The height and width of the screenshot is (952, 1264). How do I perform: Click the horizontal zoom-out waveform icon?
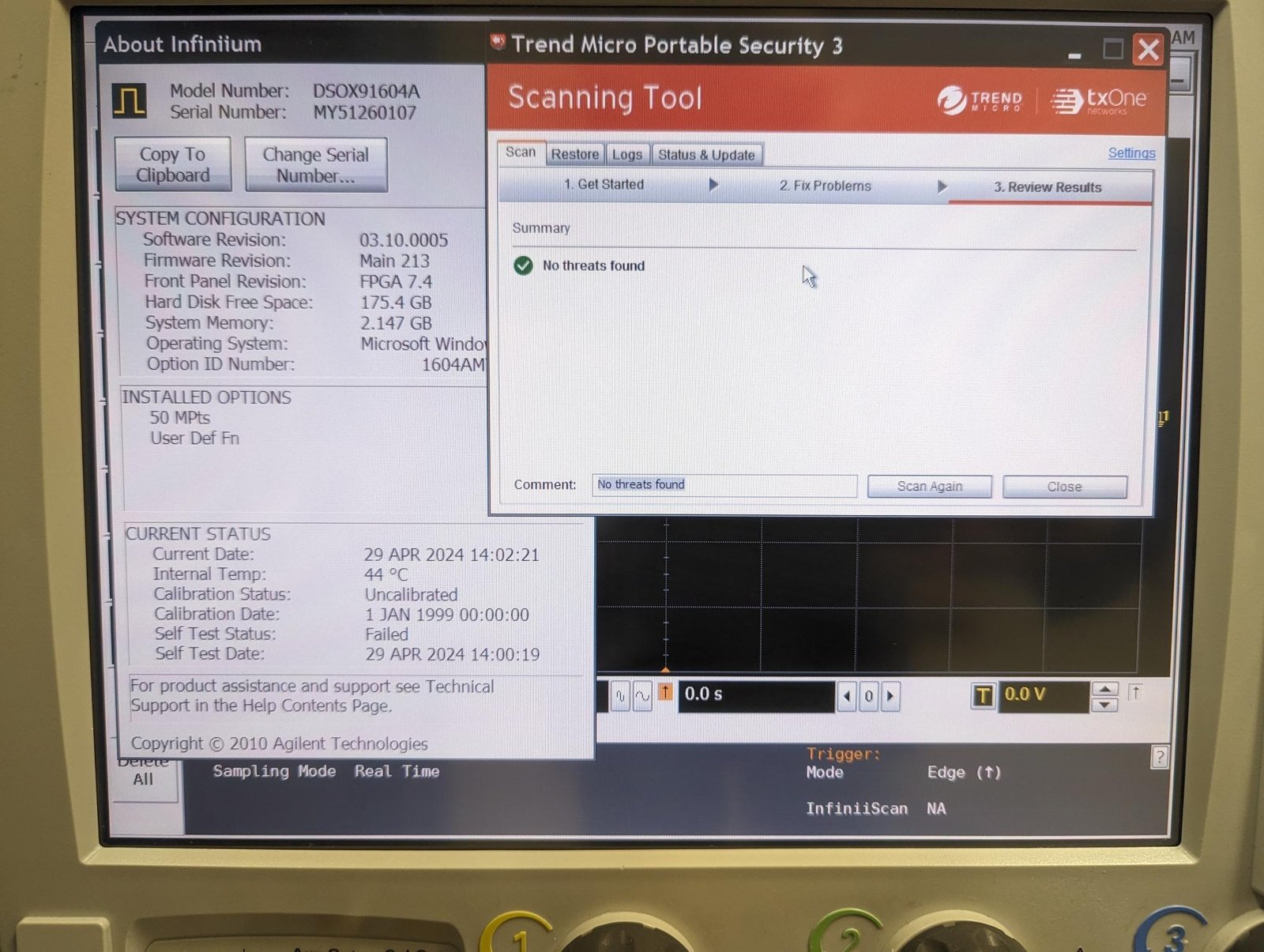pos(642,696)
